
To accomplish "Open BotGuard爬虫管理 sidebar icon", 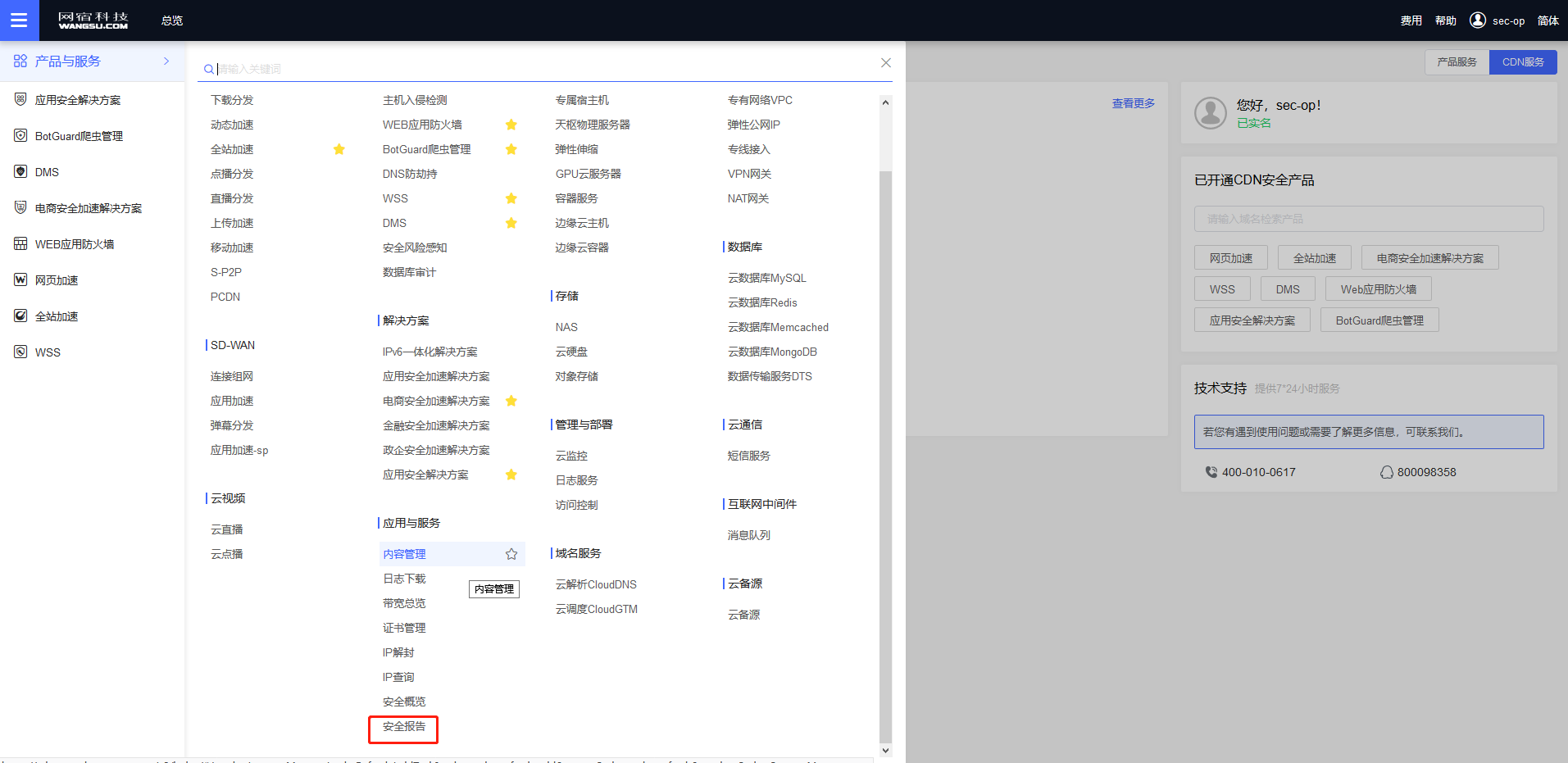I will pos(20,136).
